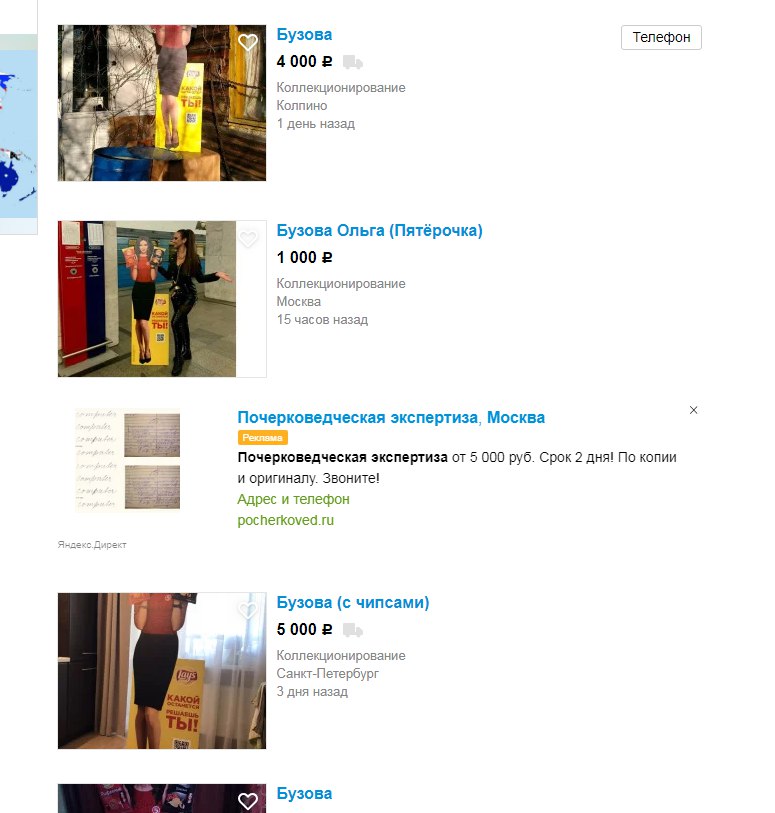Click delivery truck icon next to 5 000 ₽
This screenshot has width=775, height=813.
[353, 630]
